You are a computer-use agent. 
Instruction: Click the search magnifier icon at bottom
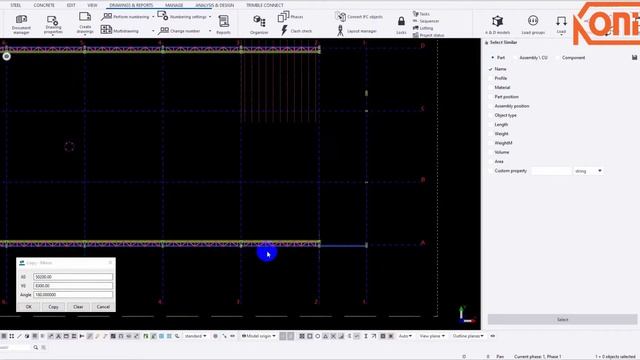[x=36, y=347]
